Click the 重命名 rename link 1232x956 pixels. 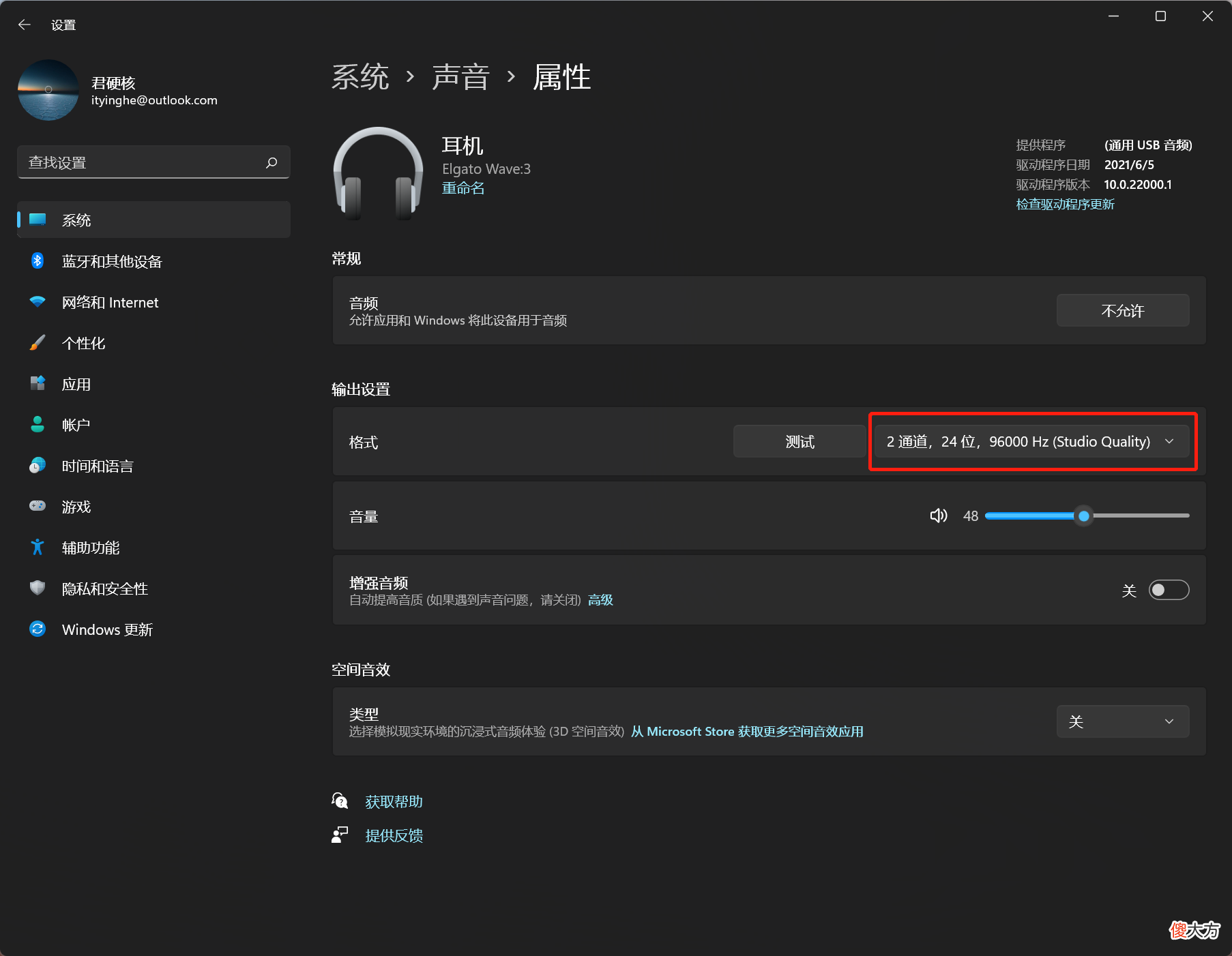pos(463,188)
